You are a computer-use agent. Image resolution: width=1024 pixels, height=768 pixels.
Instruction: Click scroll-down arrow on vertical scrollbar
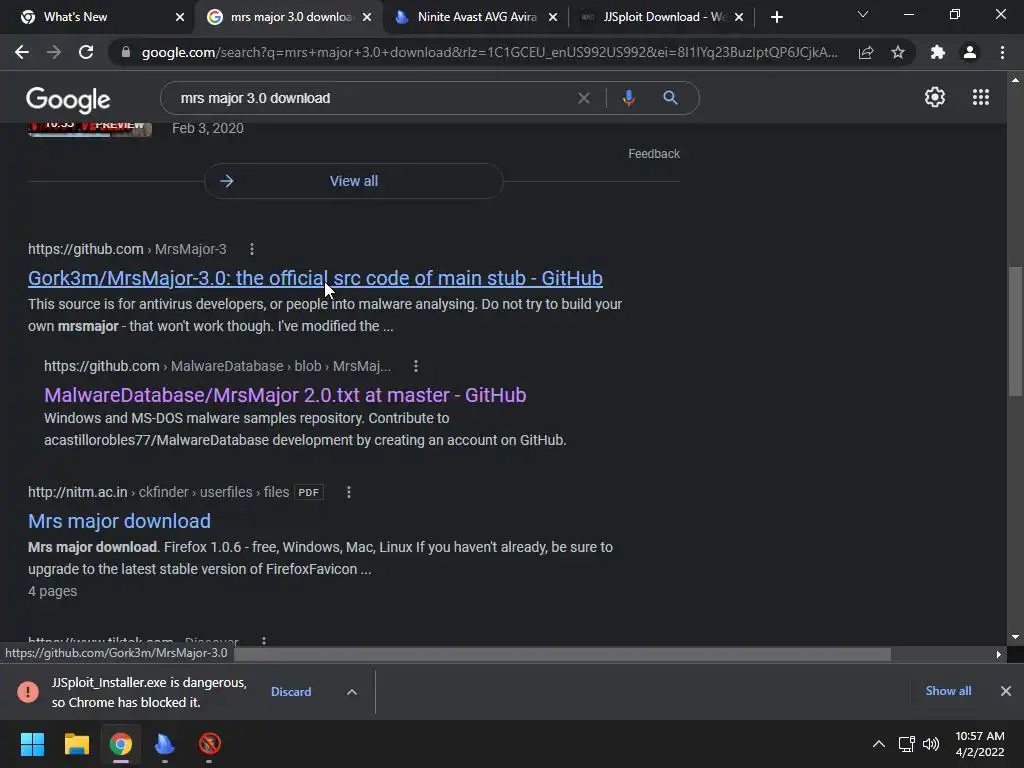point(1015,637)
